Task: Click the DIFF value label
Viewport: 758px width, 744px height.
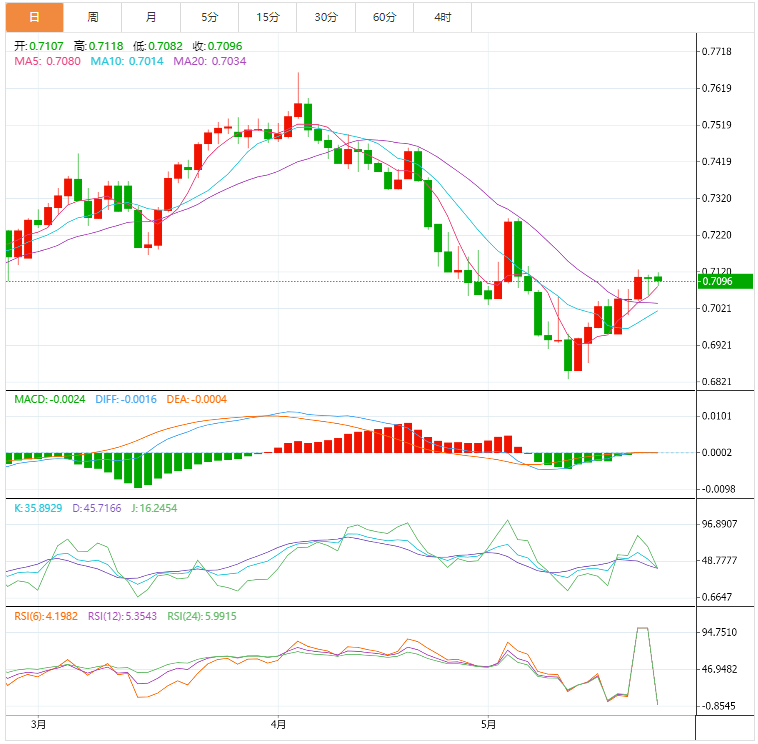Action: (125, 399)
